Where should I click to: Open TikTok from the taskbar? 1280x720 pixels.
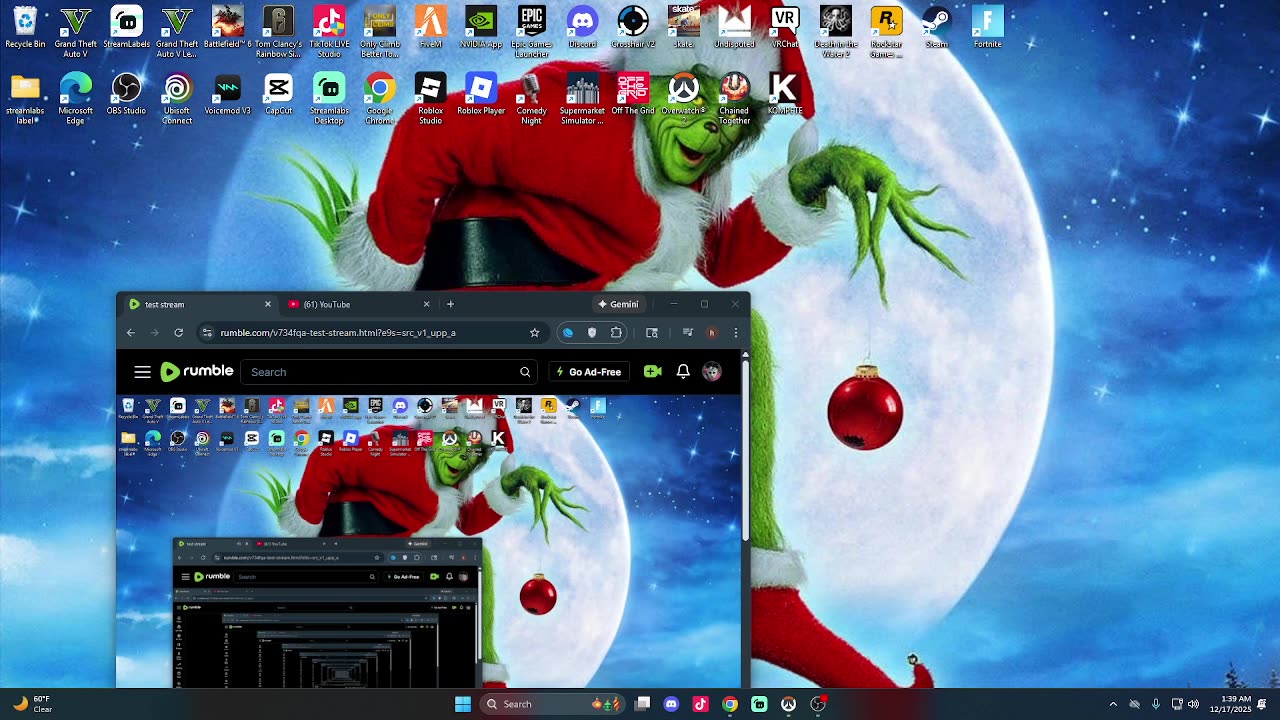[x=700, y=704]
